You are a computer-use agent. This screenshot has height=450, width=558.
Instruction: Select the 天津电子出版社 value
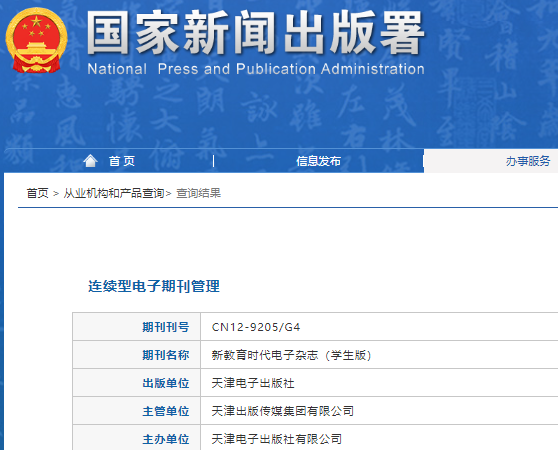click(x=253, y=383)
